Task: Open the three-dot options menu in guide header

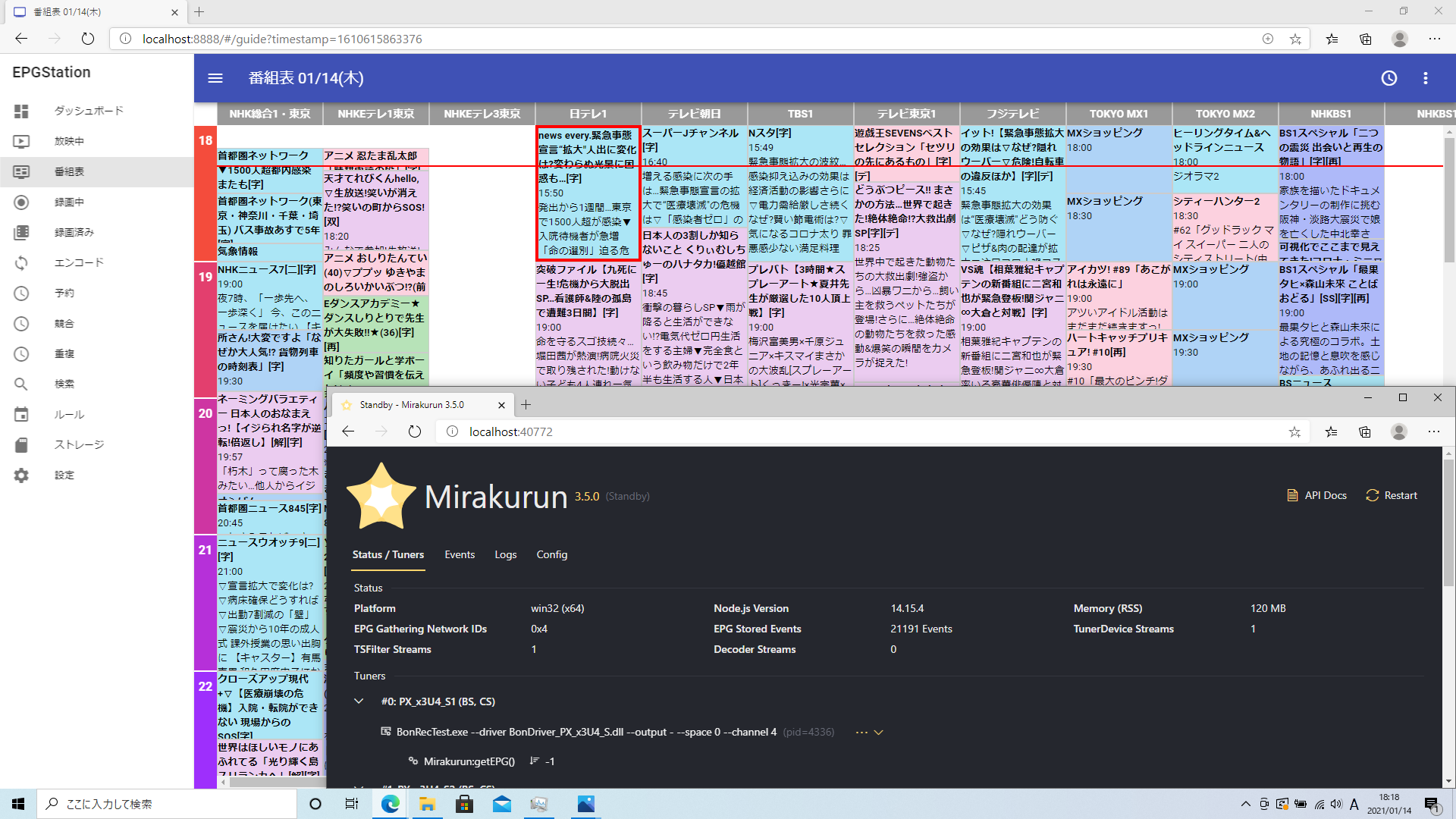Action: 1426,78
